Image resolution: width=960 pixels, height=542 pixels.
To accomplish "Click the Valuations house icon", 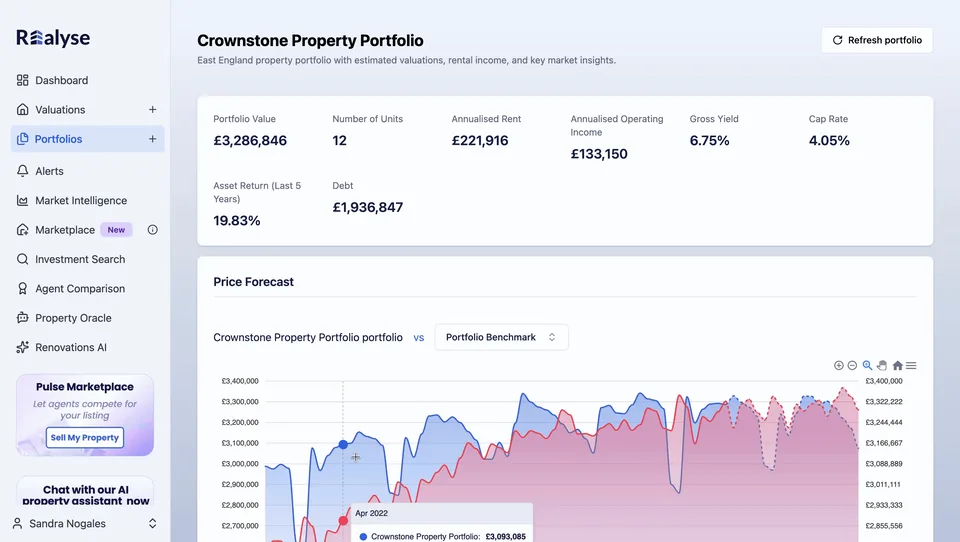I will [23, 110].
